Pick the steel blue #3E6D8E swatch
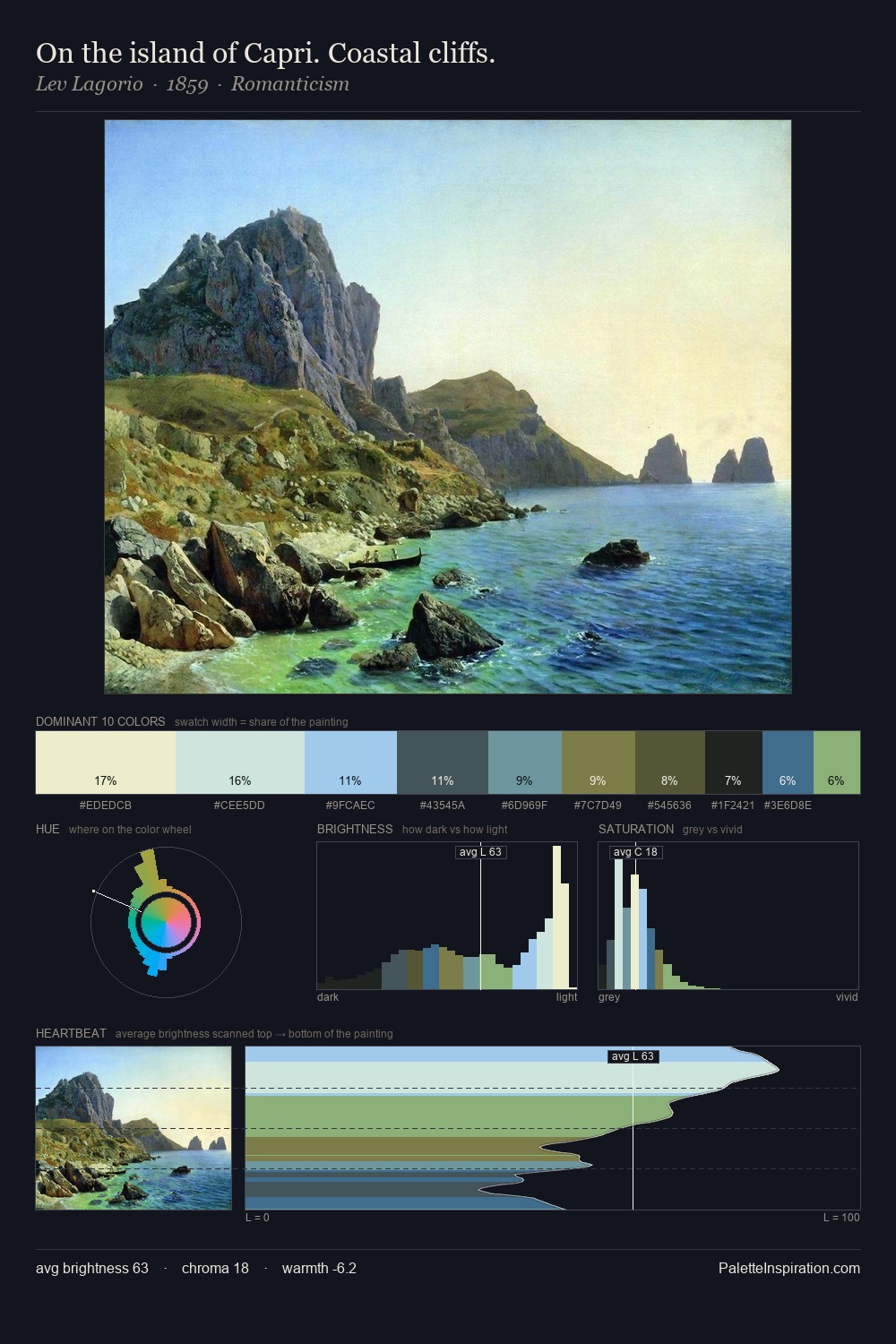896x1344 pixels. pos(788,762)
